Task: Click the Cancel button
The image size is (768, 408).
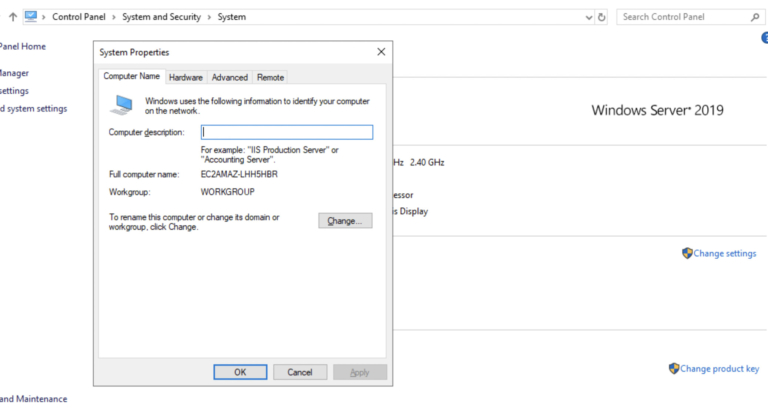Action: coord(300,372)
